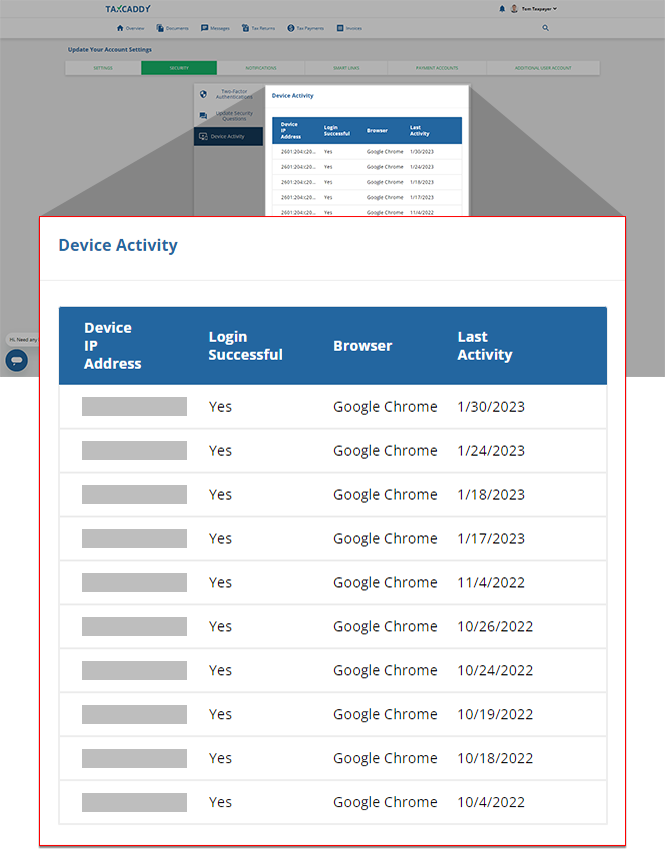The image size is (665, 852).
Task: Click Yes in the 10/4/2022 row
Action: click(220, 803)
